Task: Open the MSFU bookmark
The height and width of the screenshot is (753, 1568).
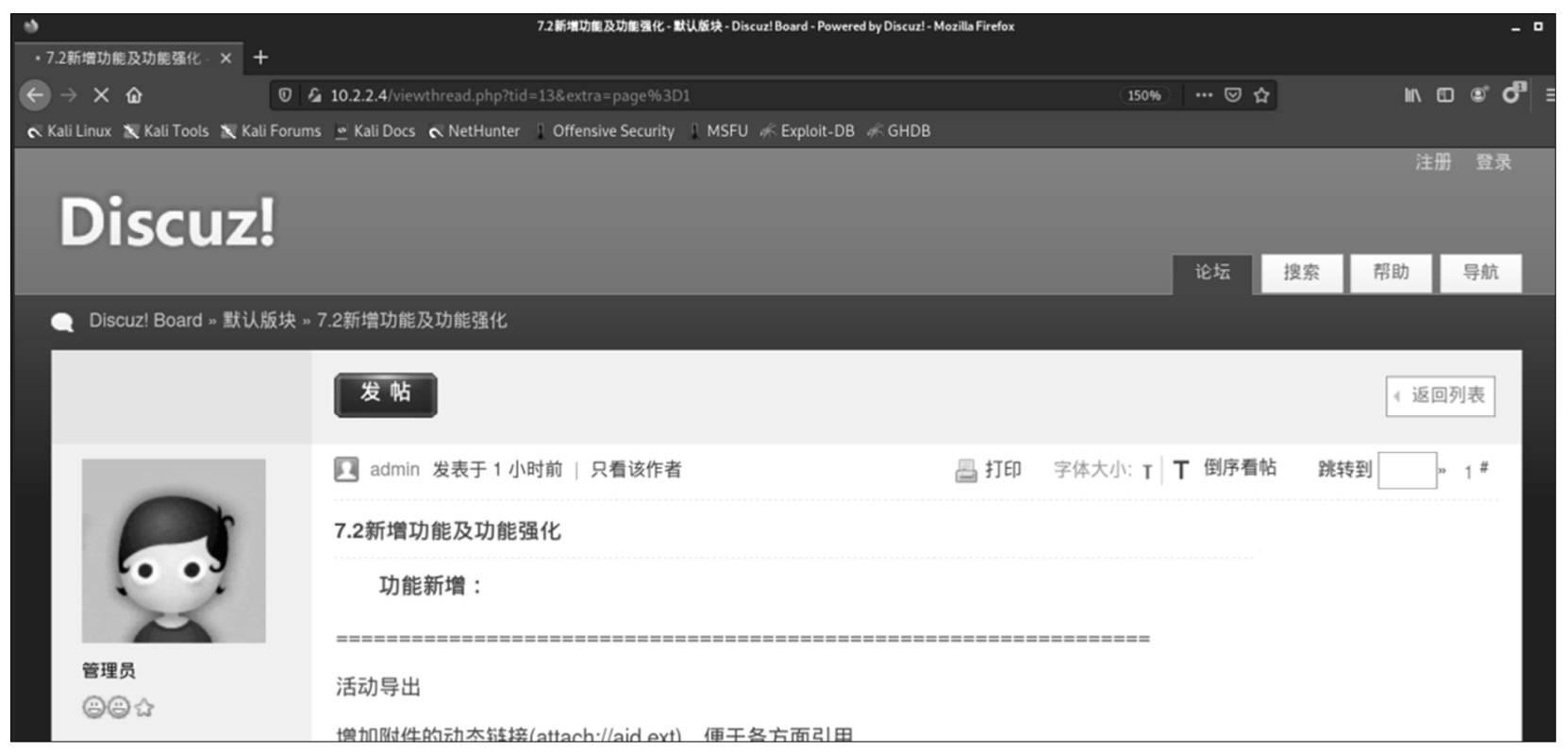Action: tap(717, 131)
